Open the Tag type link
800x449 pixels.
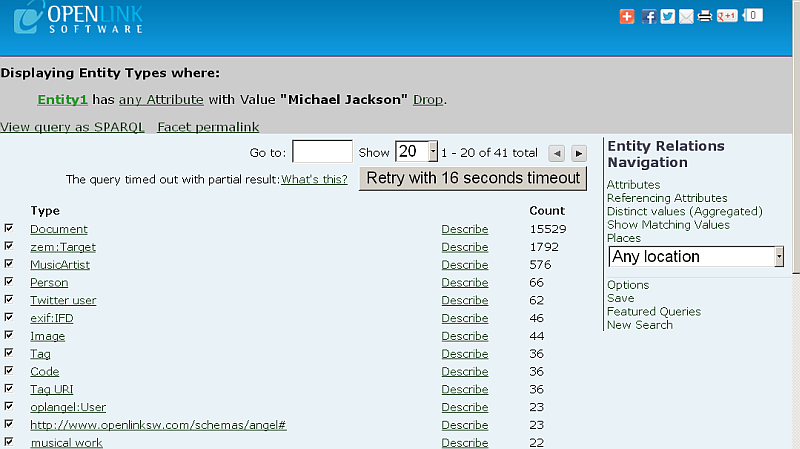(x=40, y=354)
